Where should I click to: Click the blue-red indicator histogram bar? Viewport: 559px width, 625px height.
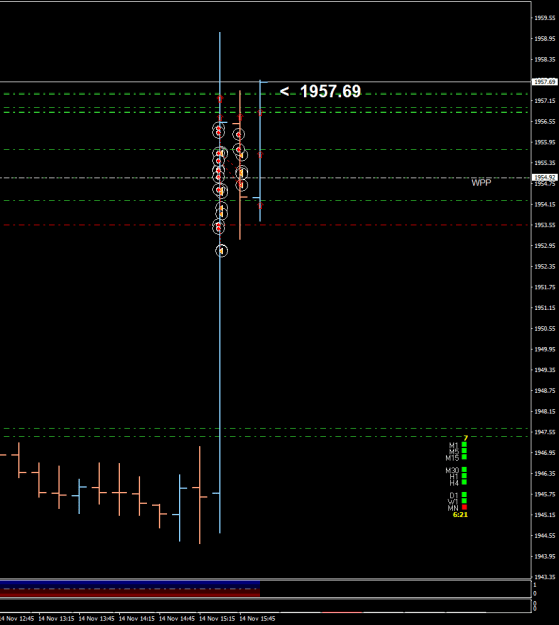pyautogui.click(x=130, y=589)
